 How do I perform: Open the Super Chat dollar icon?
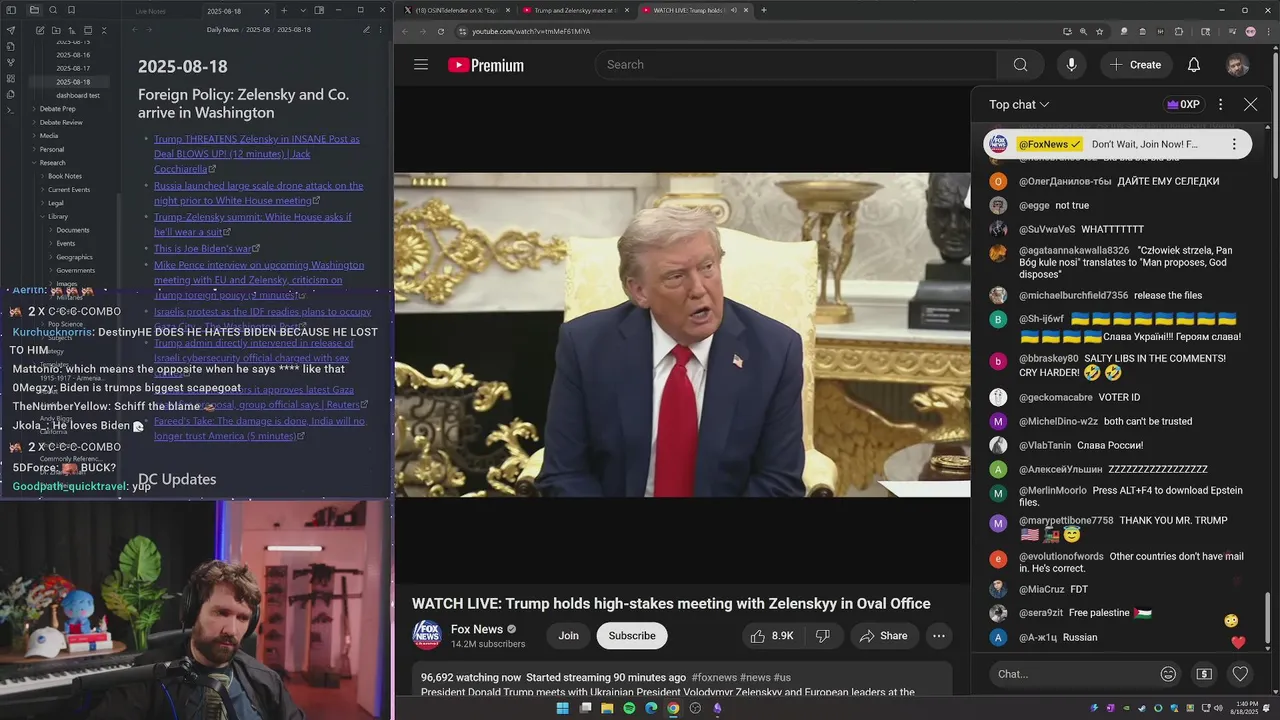[1204, 674]
